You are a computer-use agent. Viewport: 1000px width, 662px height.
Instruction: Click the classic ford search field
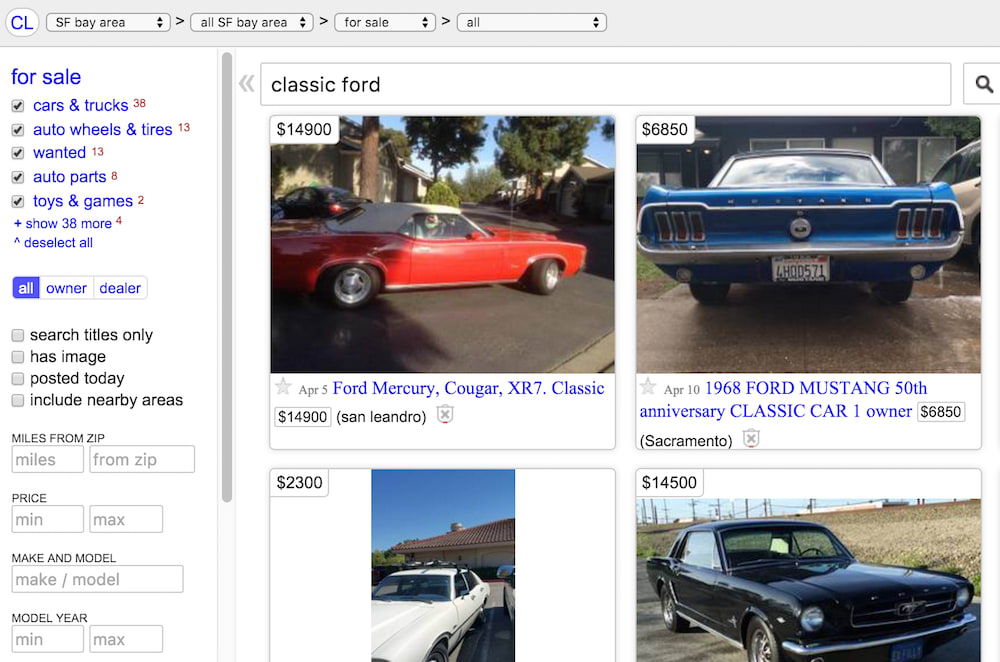coord(606,84)
